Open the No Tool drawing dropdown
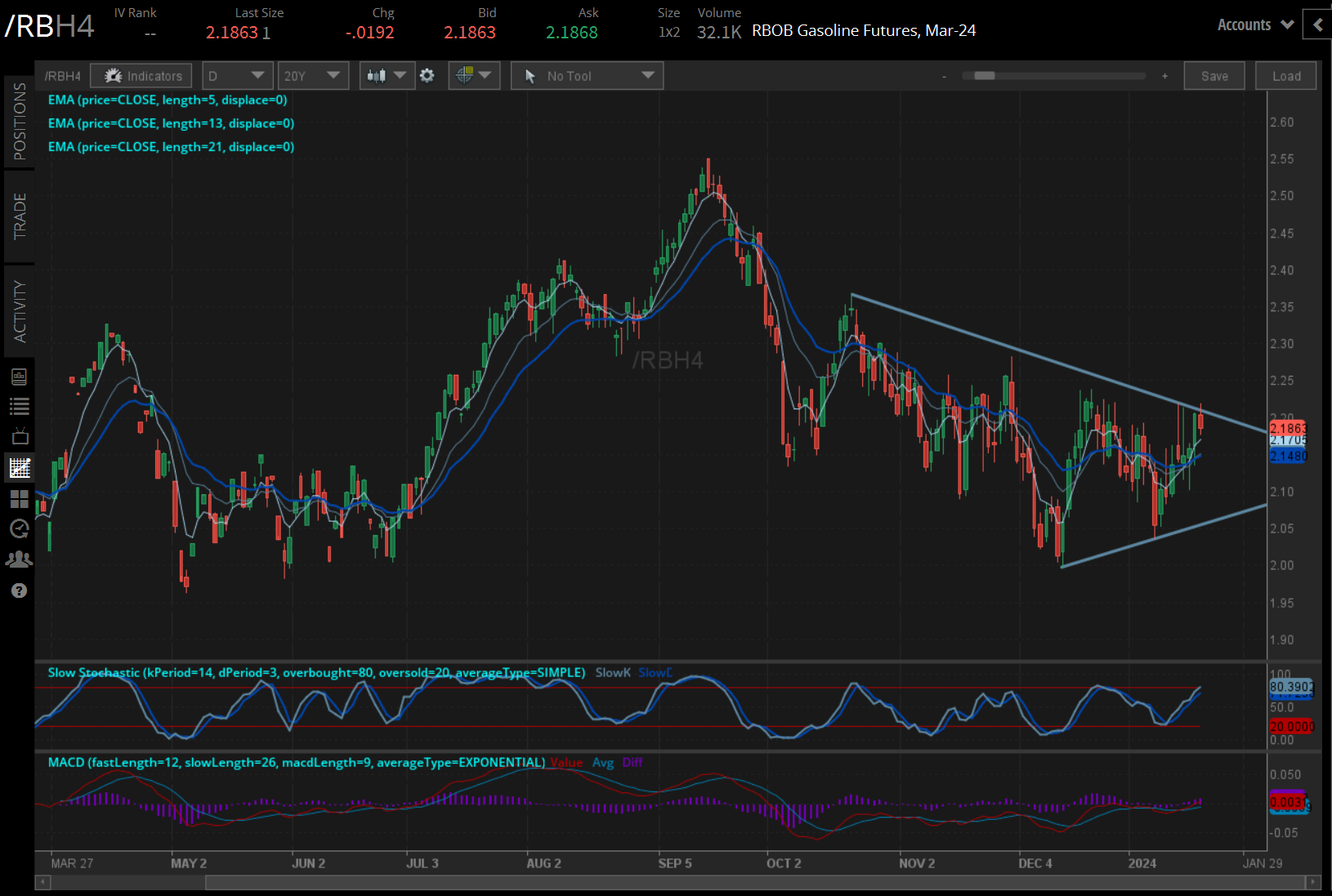 (x=587, y=76)
